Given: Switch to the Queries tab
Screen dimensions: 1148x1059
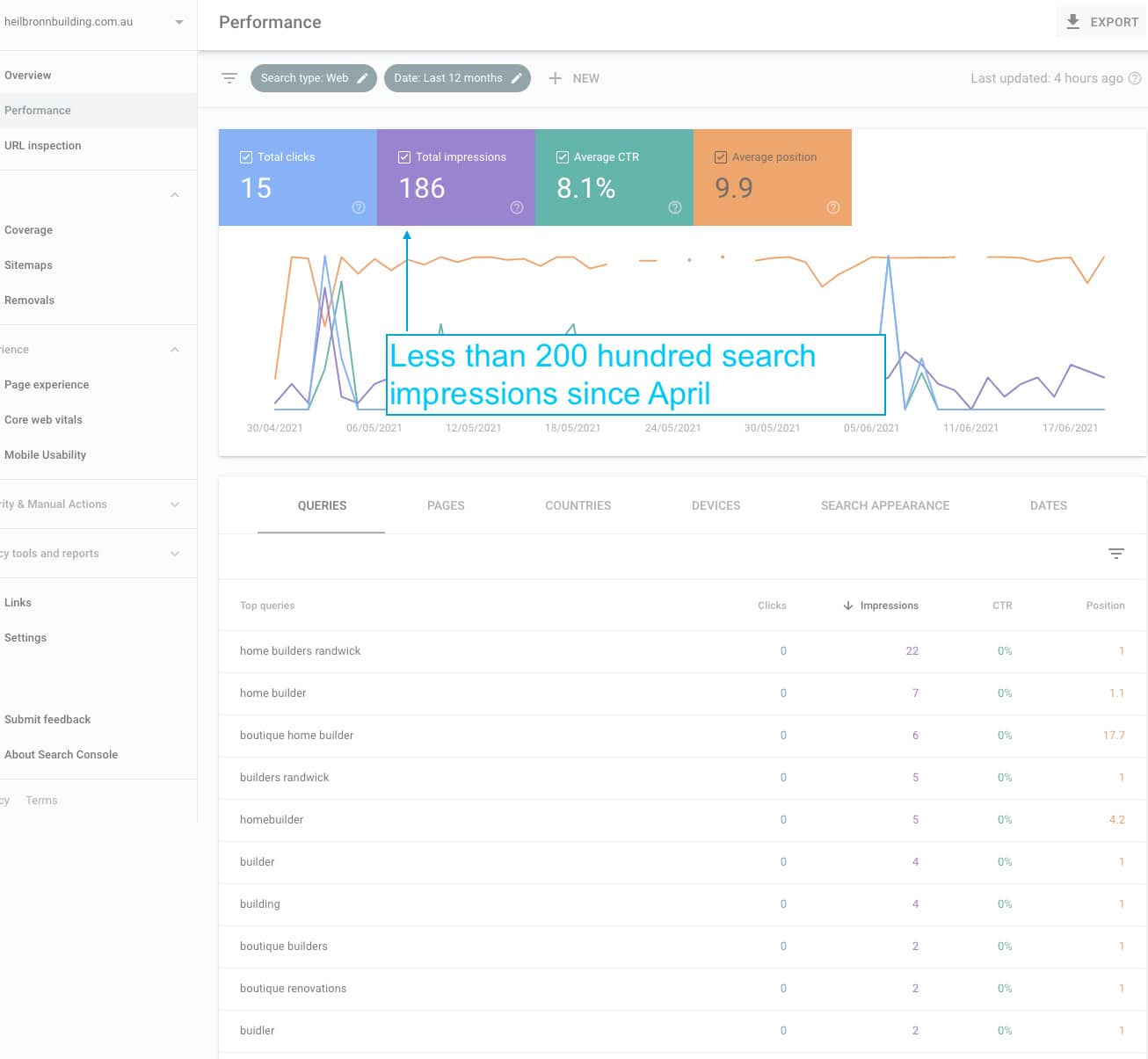Looking at the screenshot, I should coord(322,505).
